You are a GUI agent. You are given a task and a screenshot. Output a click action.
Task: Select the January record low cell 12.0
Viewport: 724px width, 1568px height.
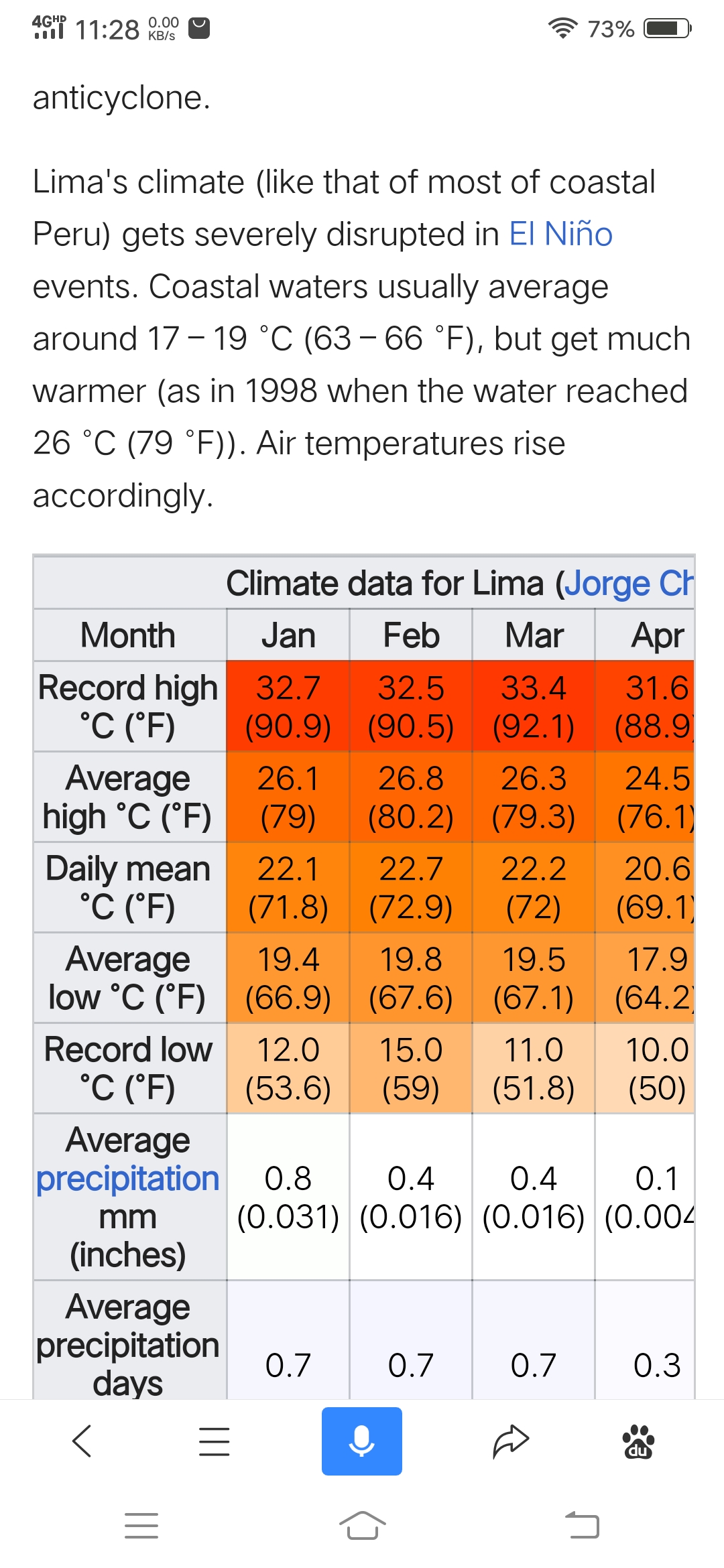[x=288, y=1068]
